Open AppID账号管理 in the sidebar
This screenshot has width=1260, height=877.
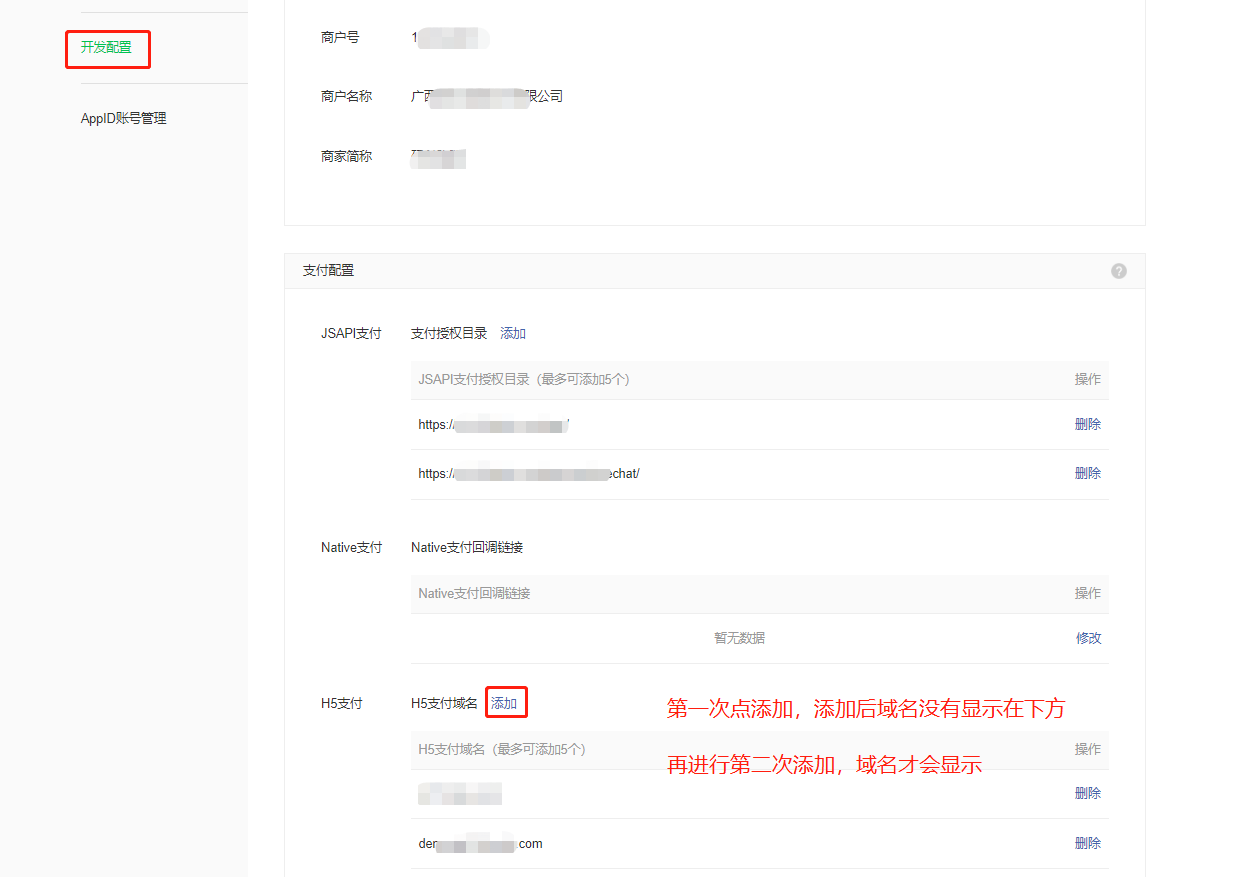click(x=123, y=118)
